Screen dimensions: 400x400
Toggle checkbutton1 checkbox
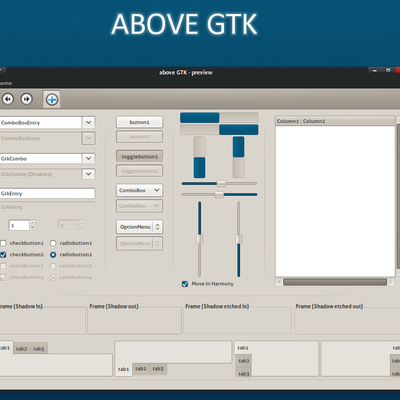[x=3, y=243]
